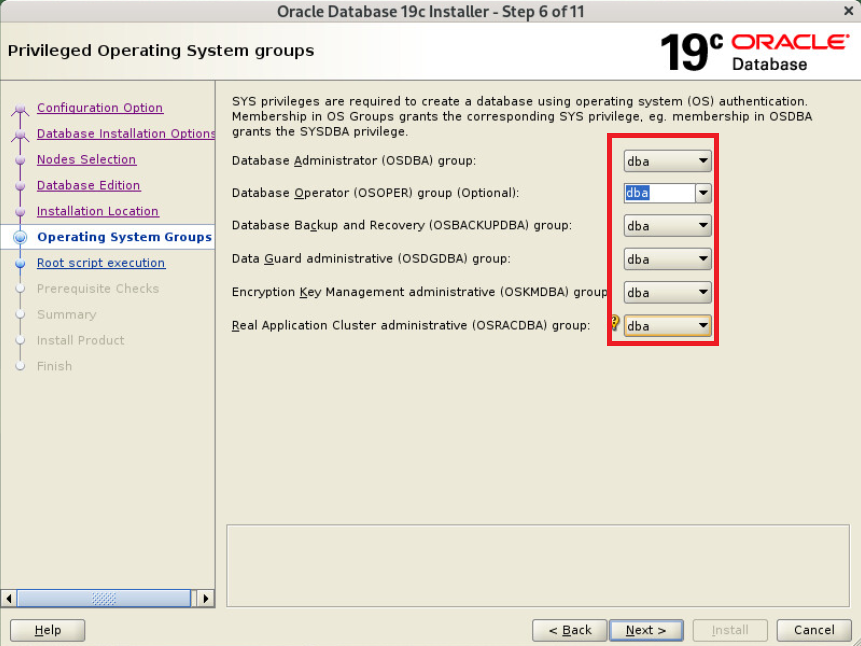Click the Real Application Cluster (OSRACDBA) label
This screenshot has width=861, height=646.
click(x=411, y=325)
